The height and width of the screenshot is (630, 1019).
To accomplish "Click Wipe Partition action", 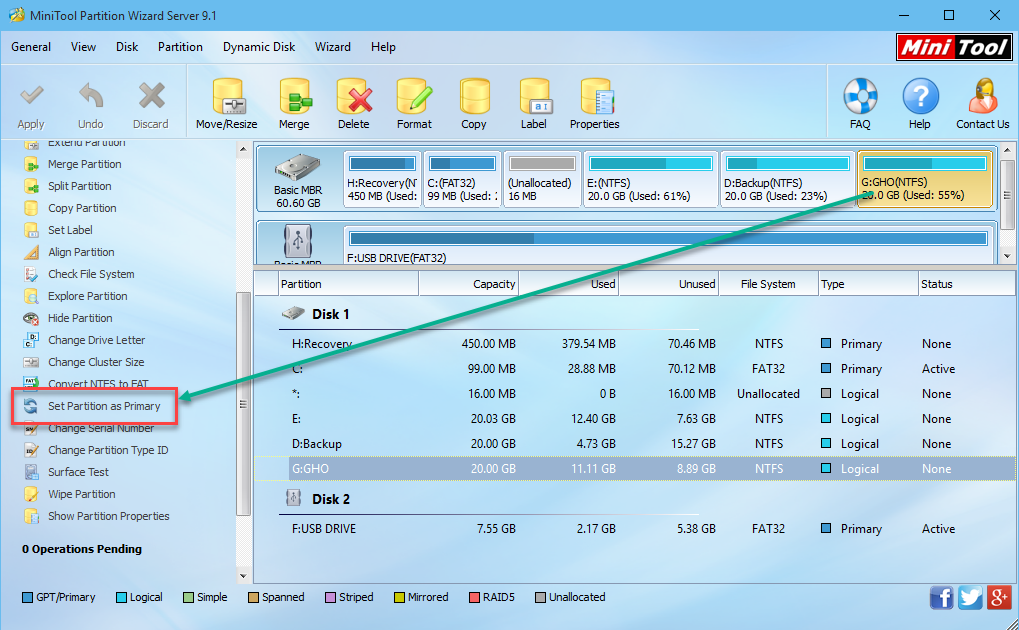I will 82,494.
